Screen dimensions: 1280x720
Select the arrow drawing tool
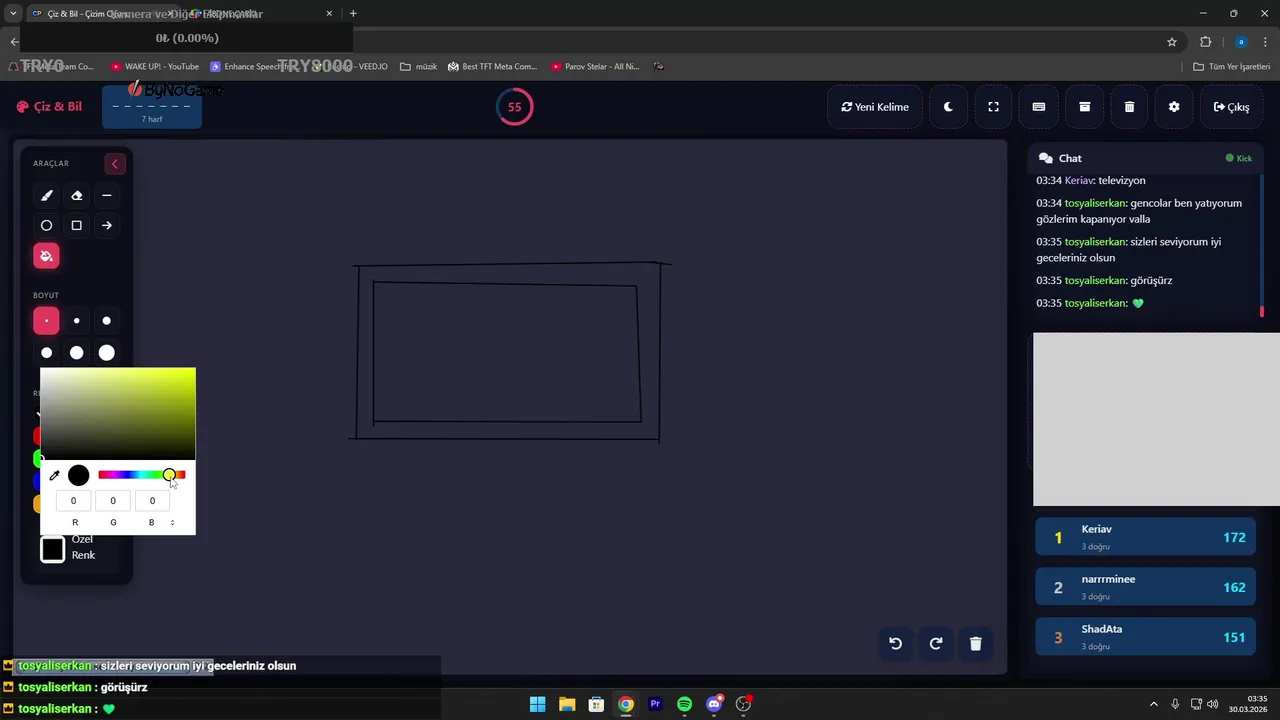tap(107, 226)
